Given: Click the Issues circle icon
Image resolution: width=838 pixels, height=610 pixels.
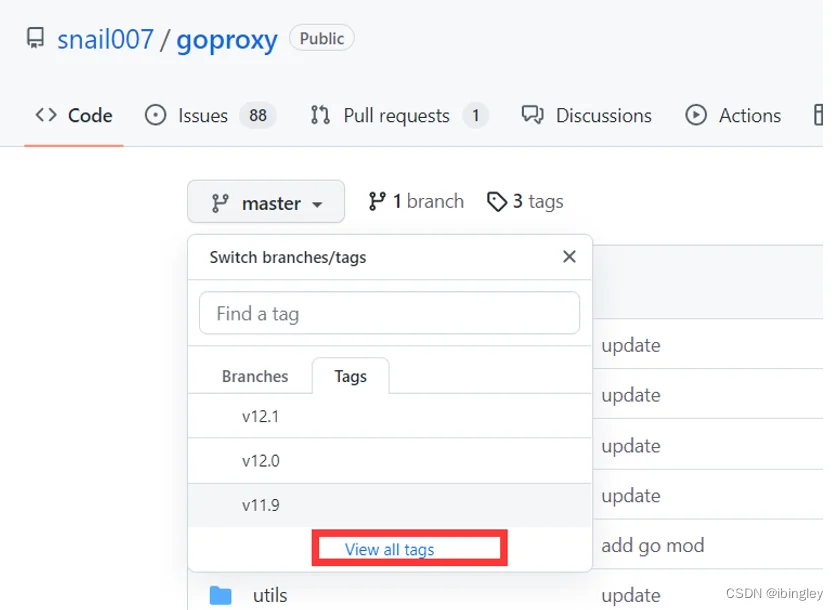Looking at the screenshot, I should [x=156, y=115].
